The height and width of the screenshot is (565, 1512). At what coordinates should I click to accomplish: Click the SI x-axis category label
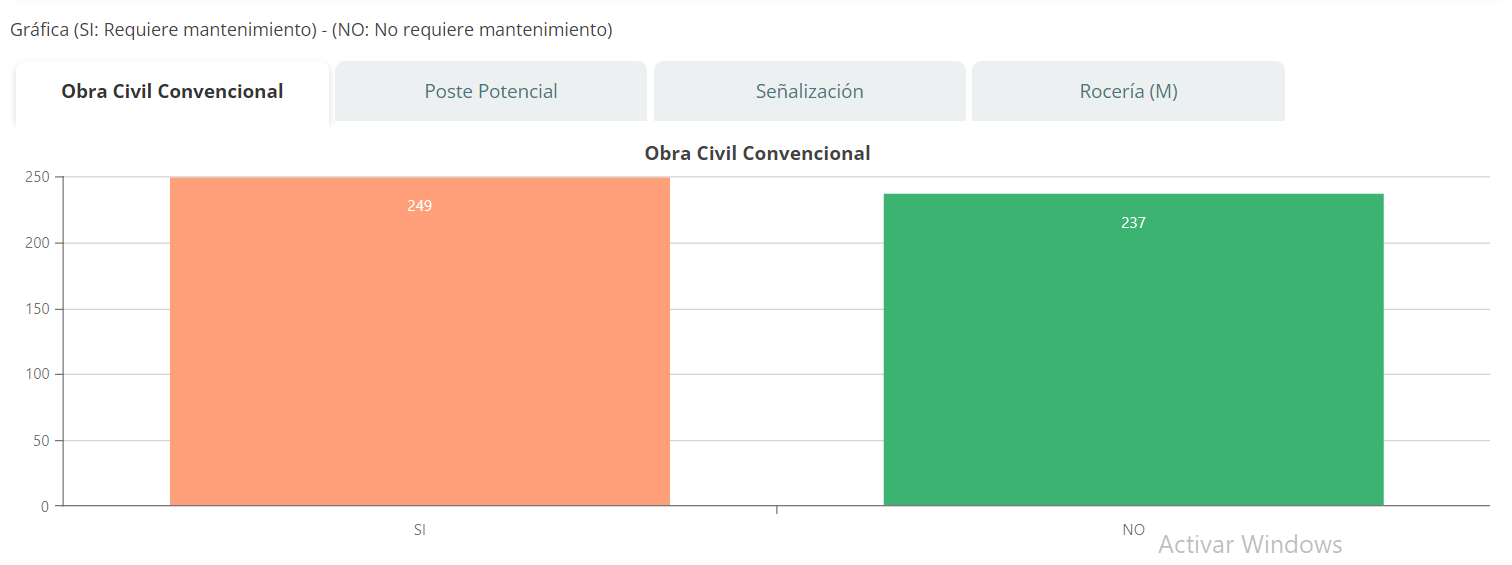[x=419, y=530]
